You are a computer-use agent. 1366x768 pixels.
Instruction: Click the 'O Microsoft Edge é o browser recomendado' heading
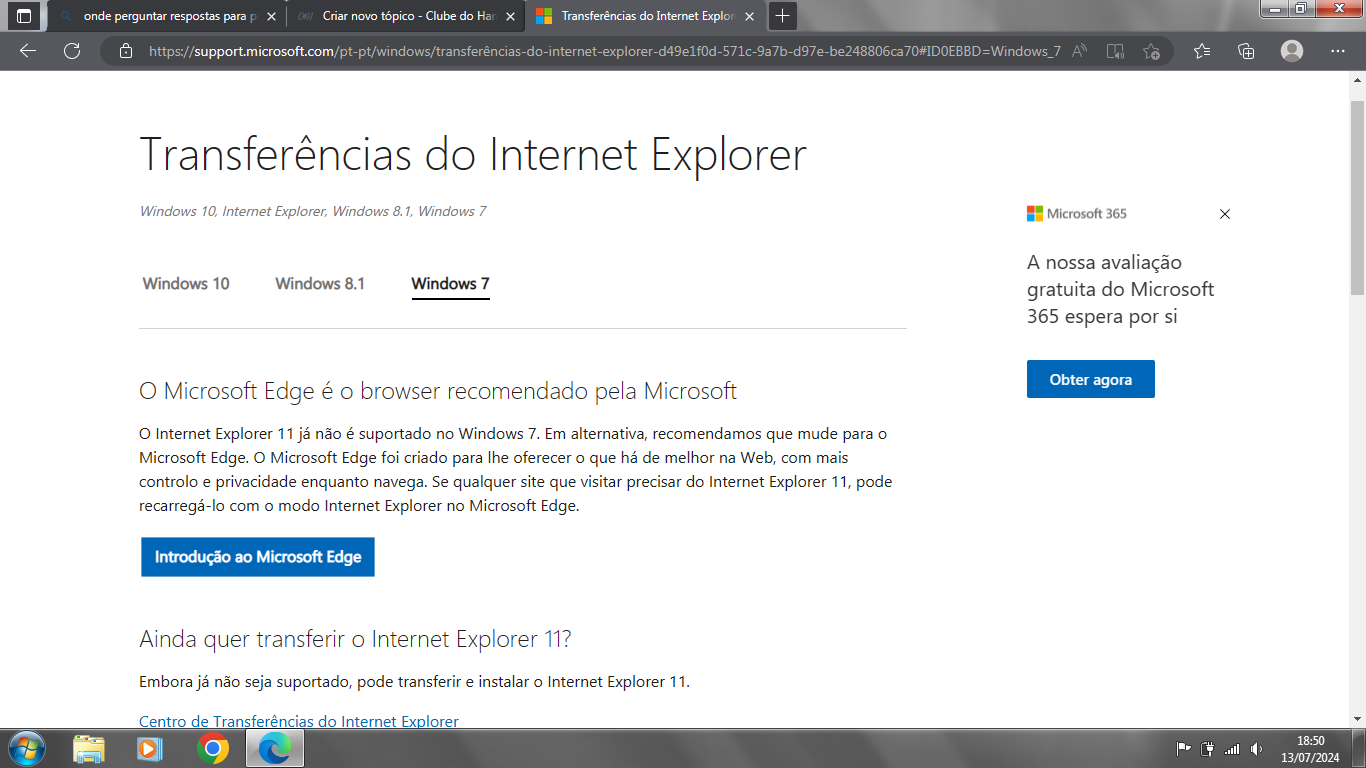click(x=438, y=391)
